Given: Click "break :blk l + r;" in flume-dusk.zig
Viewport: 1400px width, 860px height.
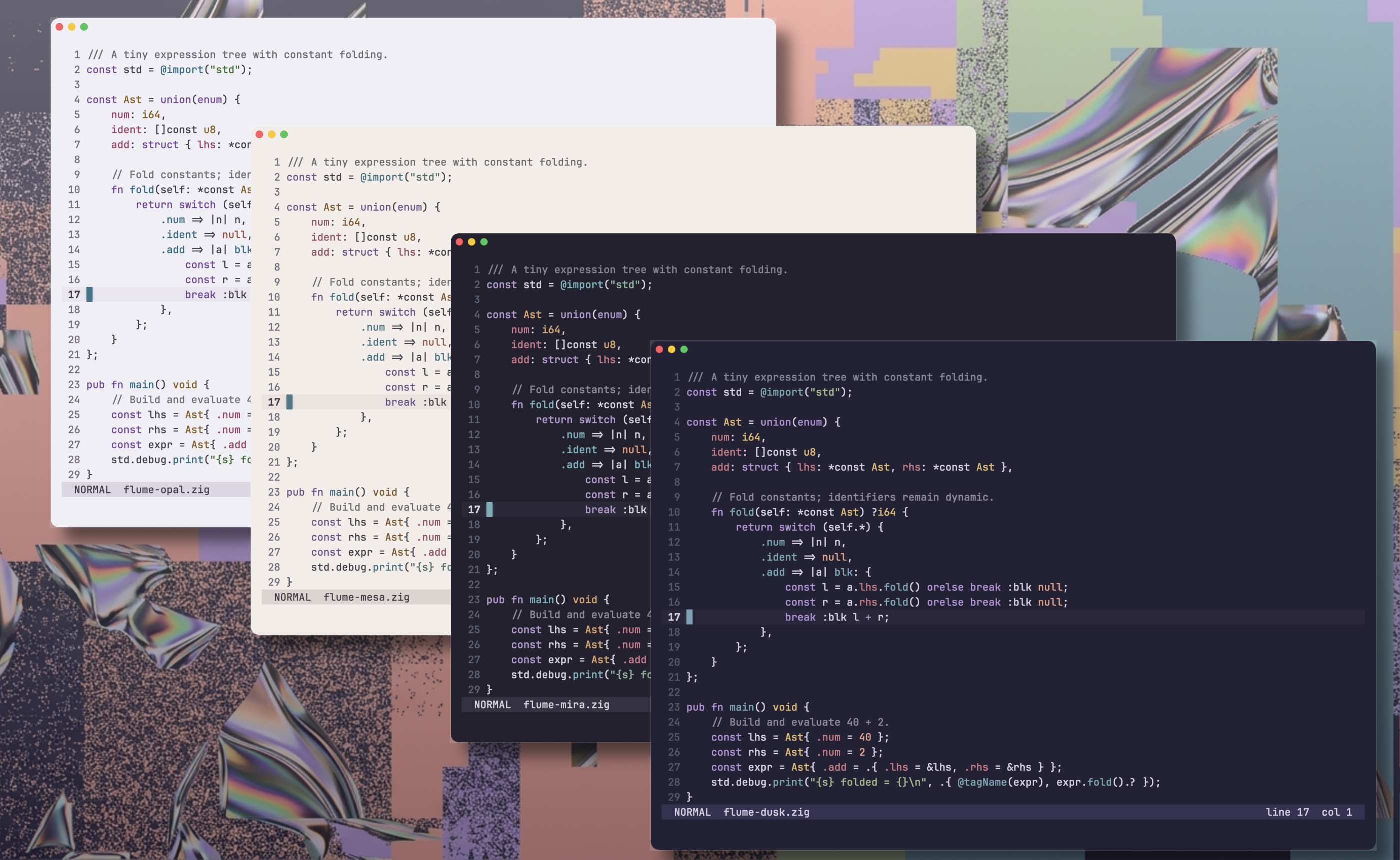Looking at the screenshot, I should pos(837,617).
